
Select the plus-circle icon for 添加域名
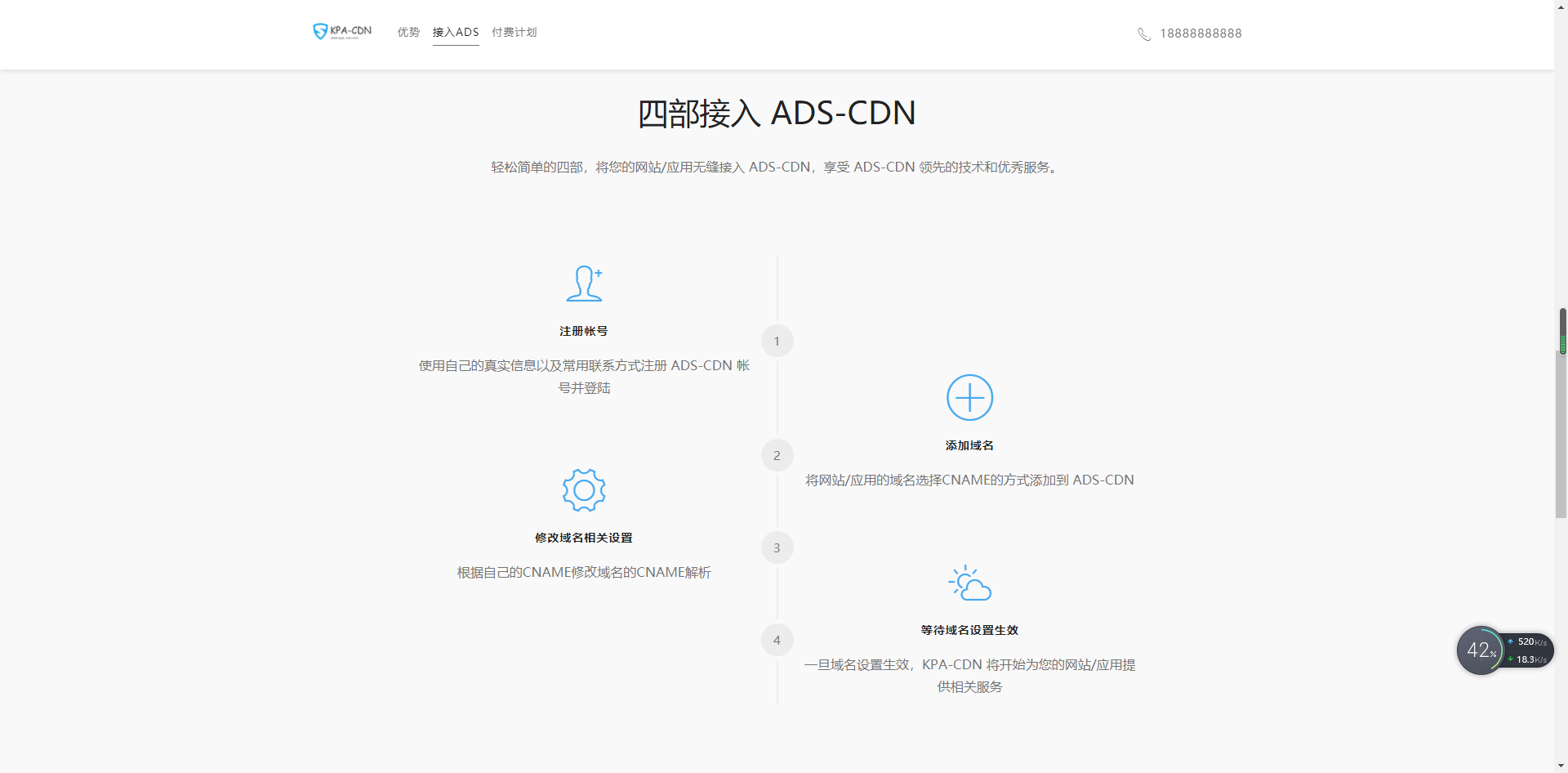(969, 397)
